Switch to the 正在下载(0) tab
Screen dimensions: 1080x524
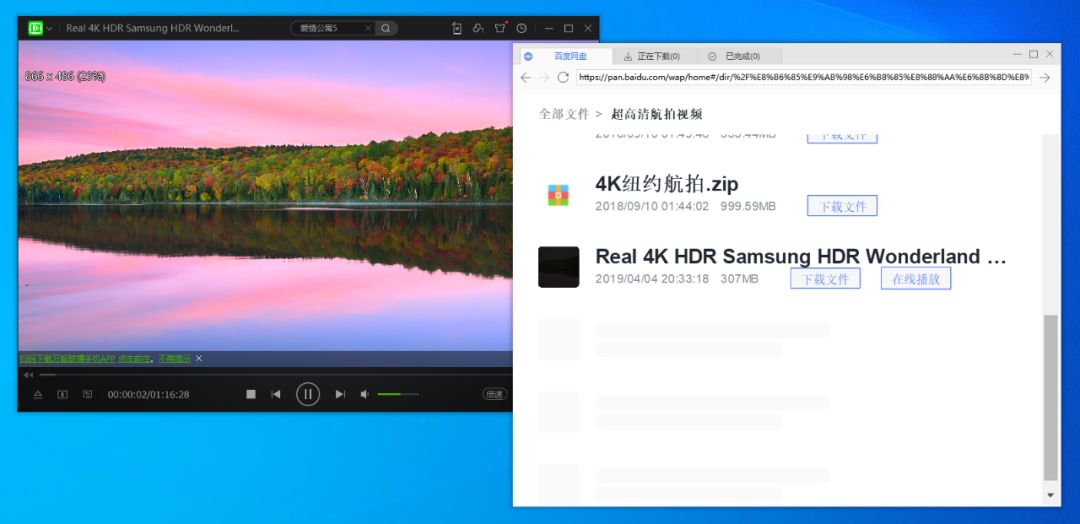tap(652, 56)
